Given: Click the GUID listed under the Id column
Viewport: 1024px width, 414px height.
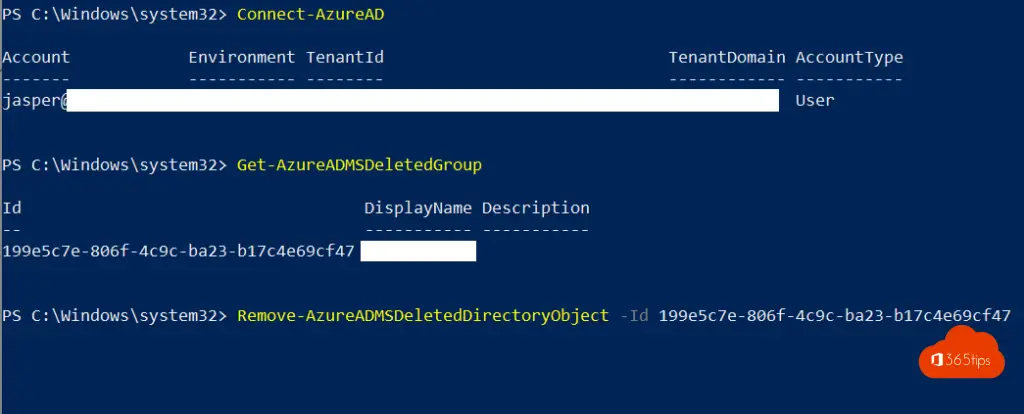Looking at the screenshot, I should click(179, 251).
